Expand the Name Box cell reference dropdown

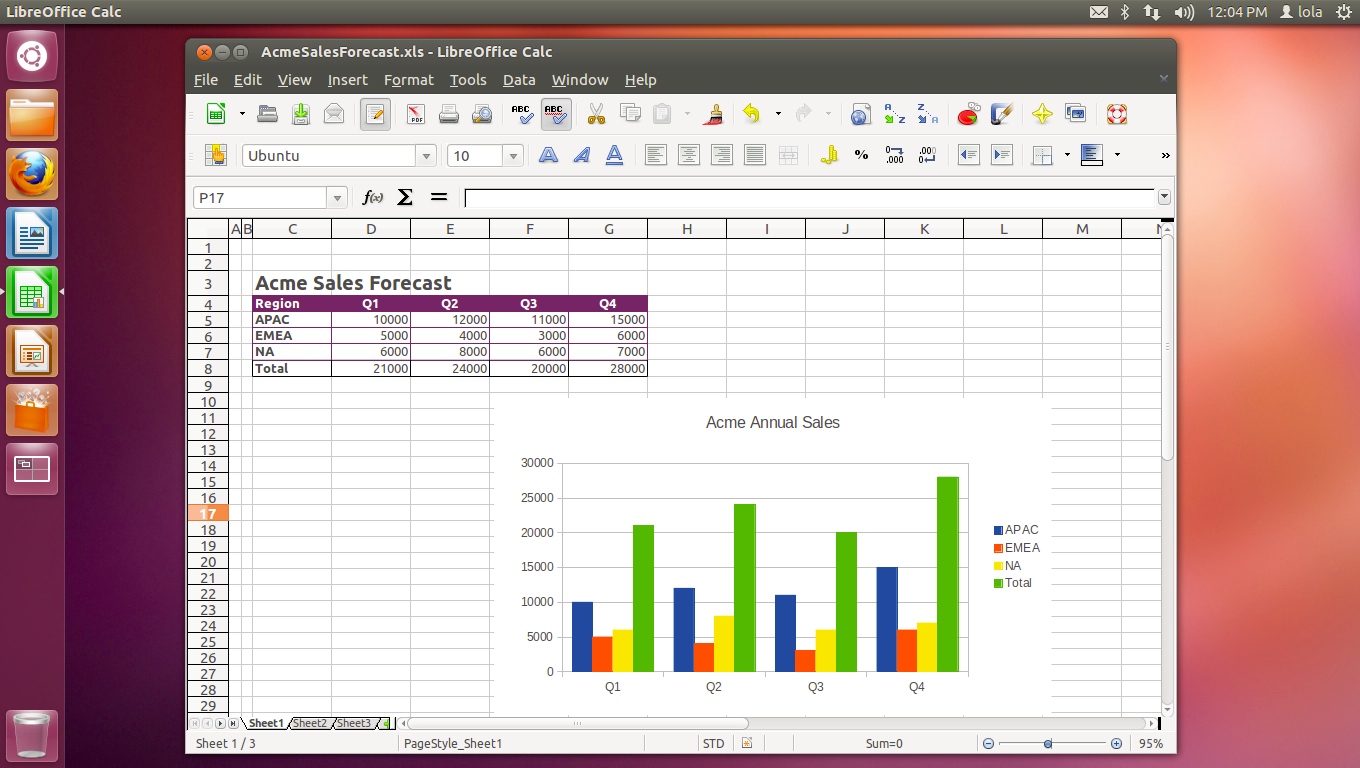337,198
